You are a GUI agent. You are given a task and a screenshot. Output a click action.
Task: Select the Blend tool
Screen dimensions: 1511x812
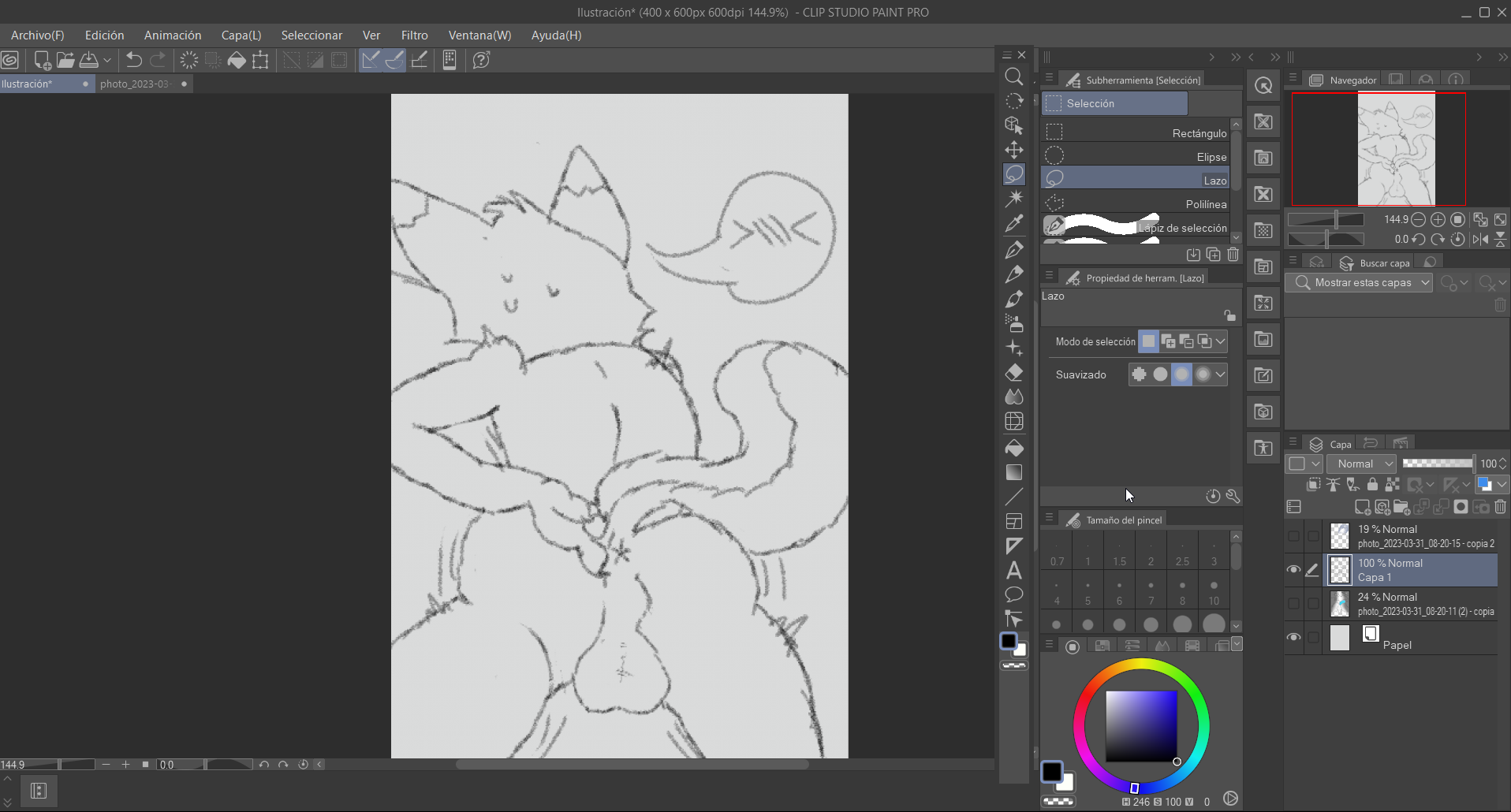(1014, 397)
